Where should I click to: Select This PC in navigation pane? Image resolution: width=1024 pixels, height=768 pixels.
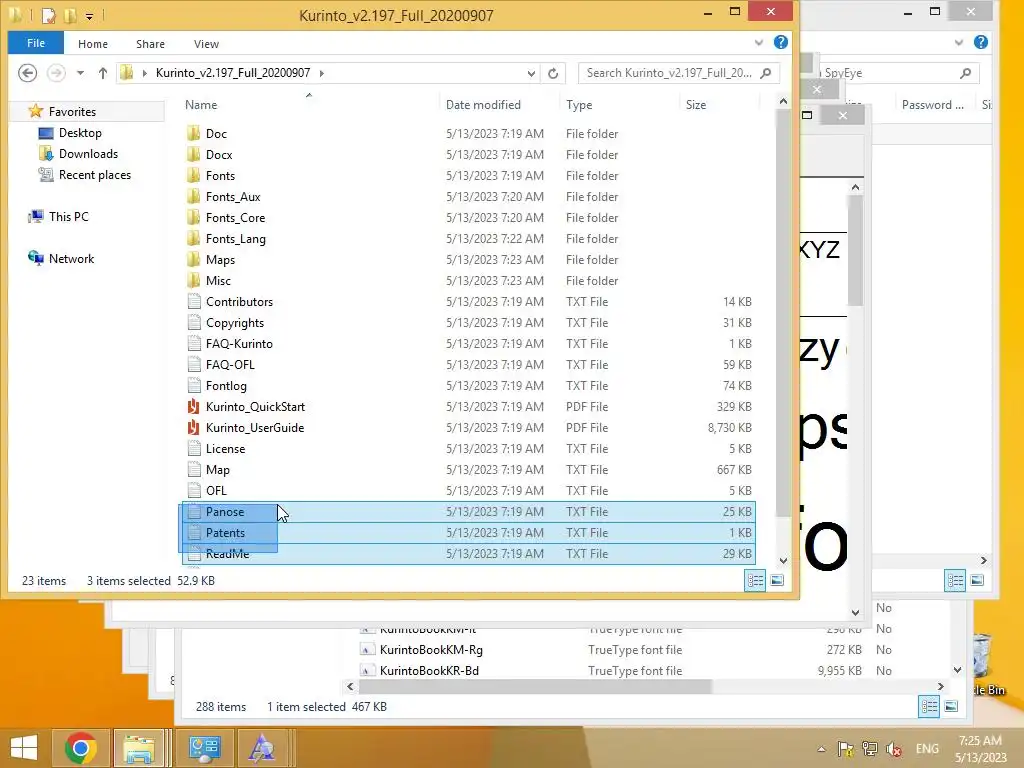click(x=69, y=216)
